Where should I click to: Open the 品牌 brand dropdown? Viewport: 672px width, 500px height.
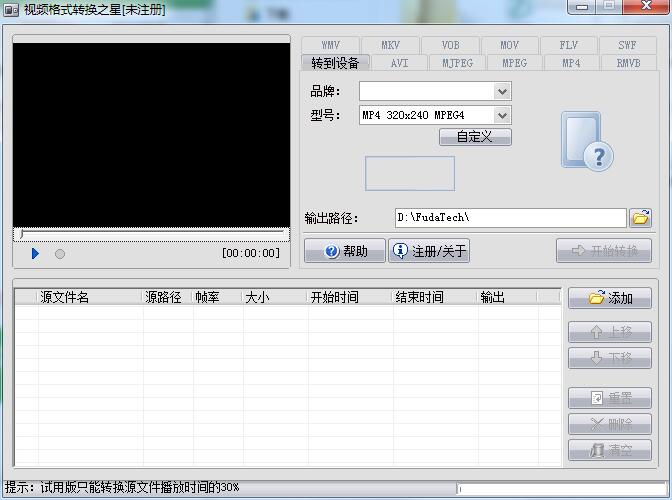coord(502,91)
